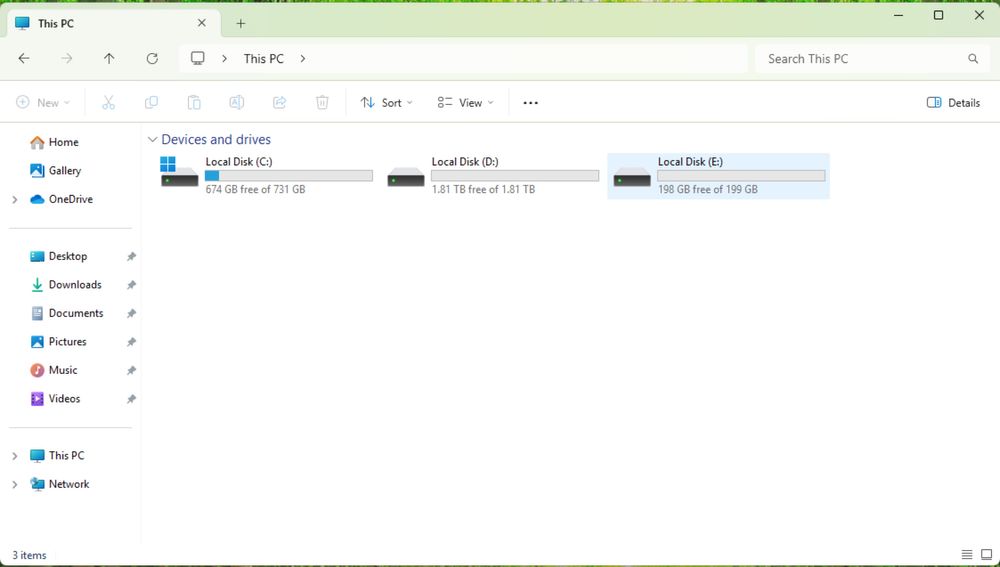The width and height of the screenshot is (1000, 567).
Task: Select the Local Disk (C:) drive icon
Action: click(179, 172)
